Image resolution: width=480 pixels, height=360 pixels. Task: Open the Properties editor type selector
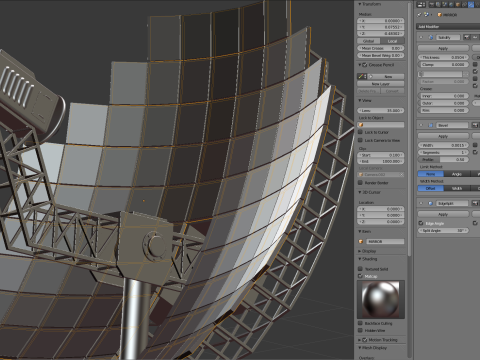tap(421, 5)
